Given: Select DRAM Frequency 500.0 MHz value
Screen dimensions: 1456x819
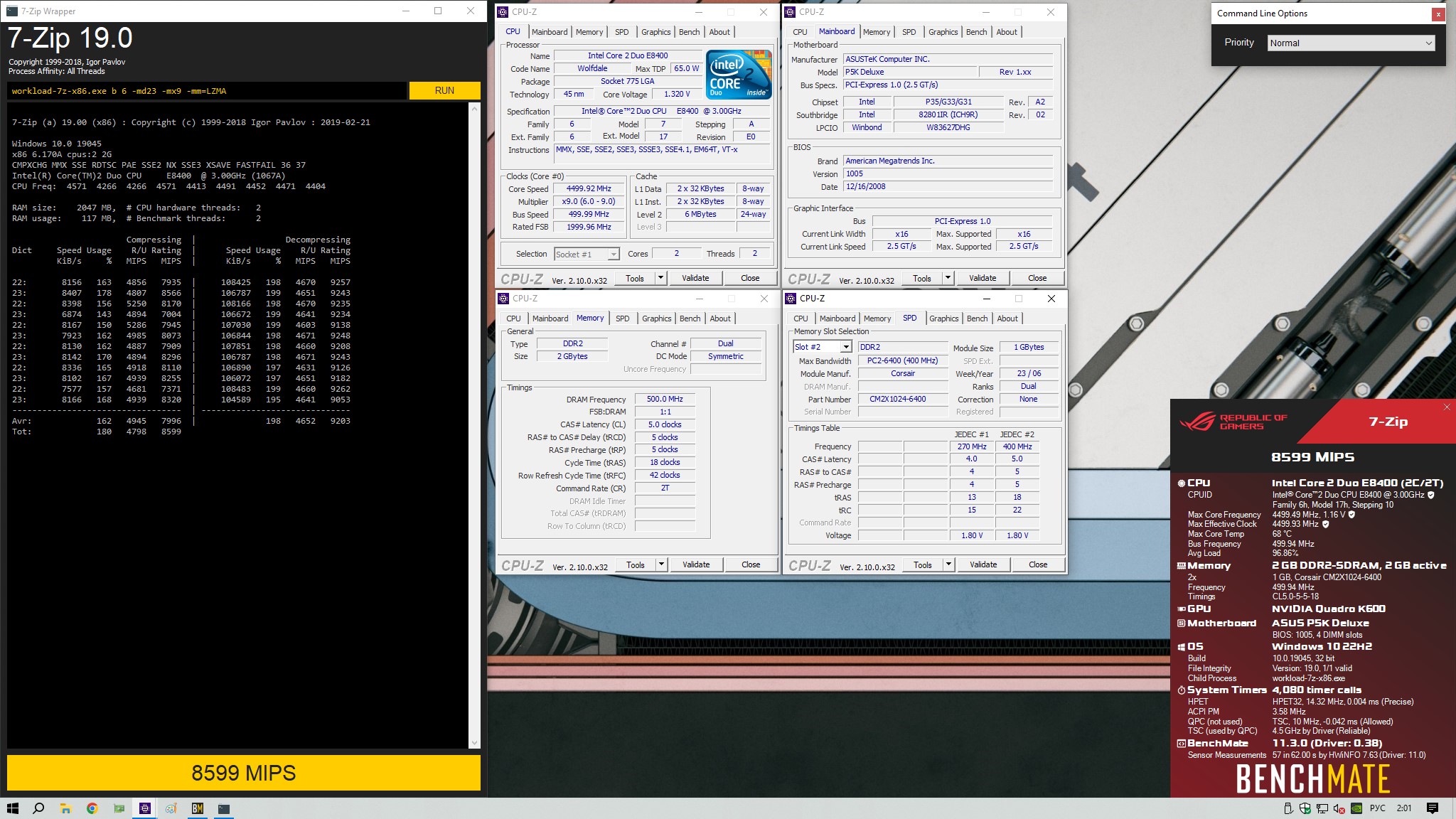Looking at the screenshot, I should pyautogui.click(x=665, y=400).
